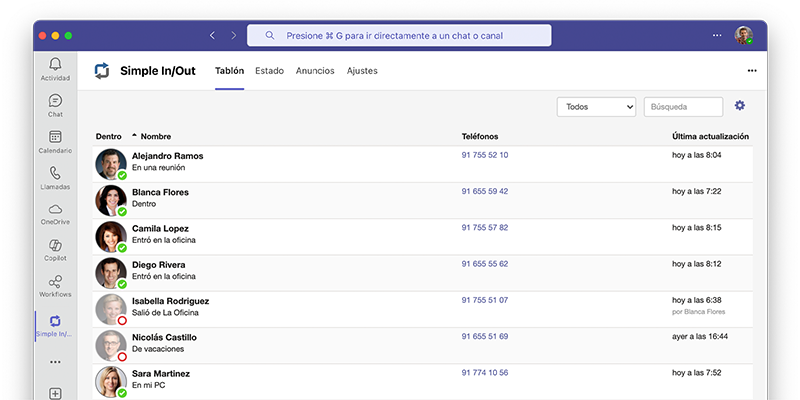
Task: Open Camila Lopez's profile photo
Action: [x=111, y=236]
